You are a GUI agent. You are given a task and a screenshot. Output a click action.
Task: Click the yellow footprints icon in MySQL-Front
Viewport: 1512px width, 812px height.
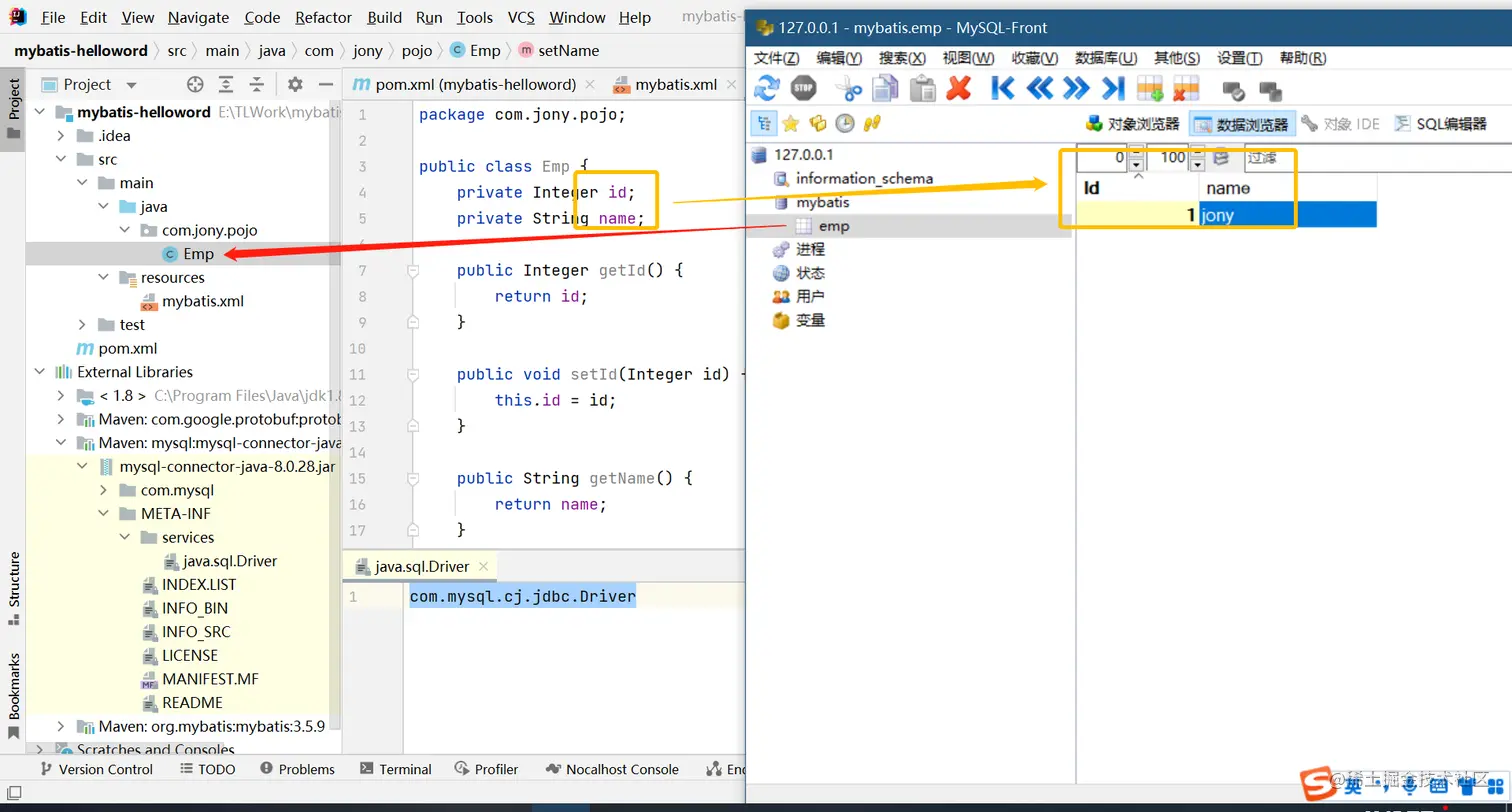(x=872, y=123)
